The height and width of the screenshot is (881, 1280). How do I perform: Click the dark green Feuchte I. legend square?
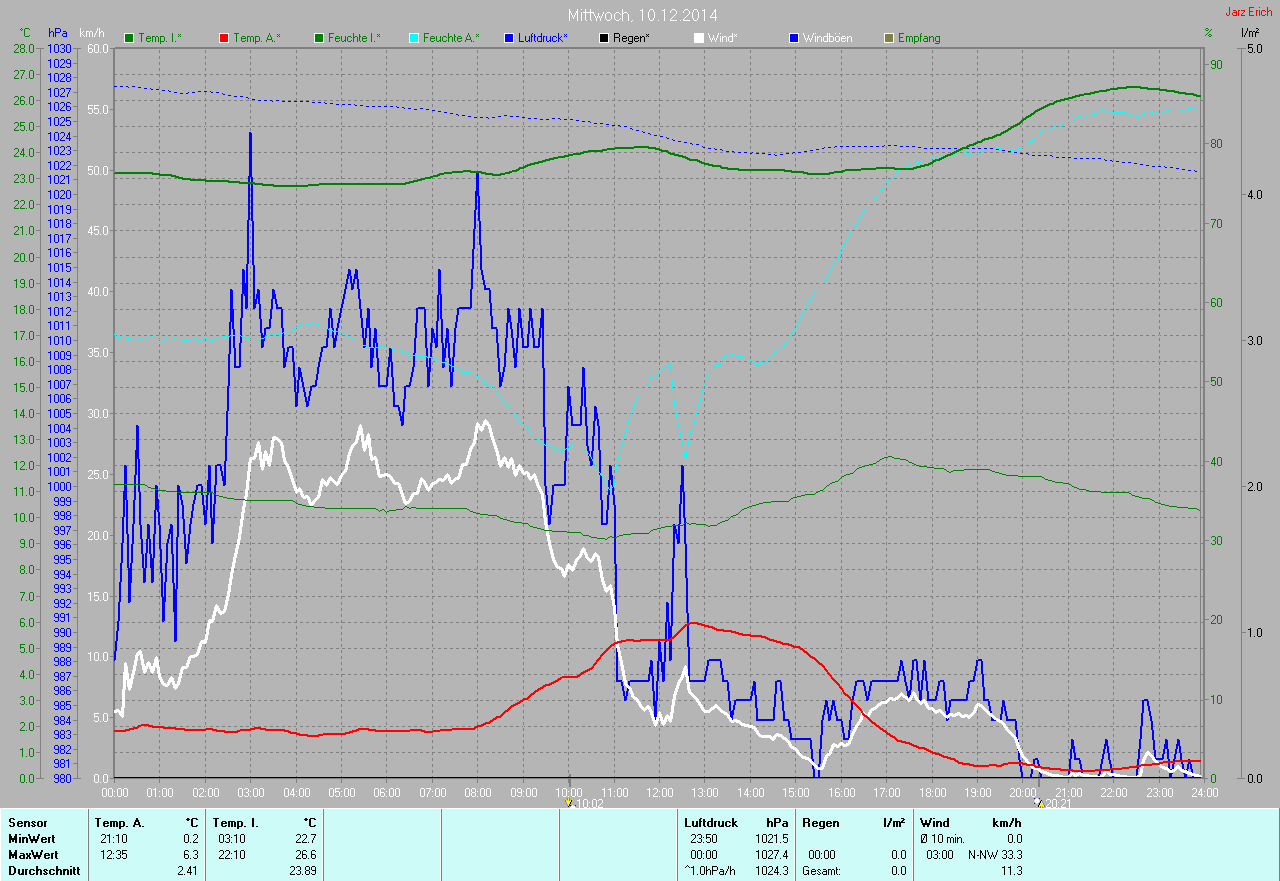point(319,38)
